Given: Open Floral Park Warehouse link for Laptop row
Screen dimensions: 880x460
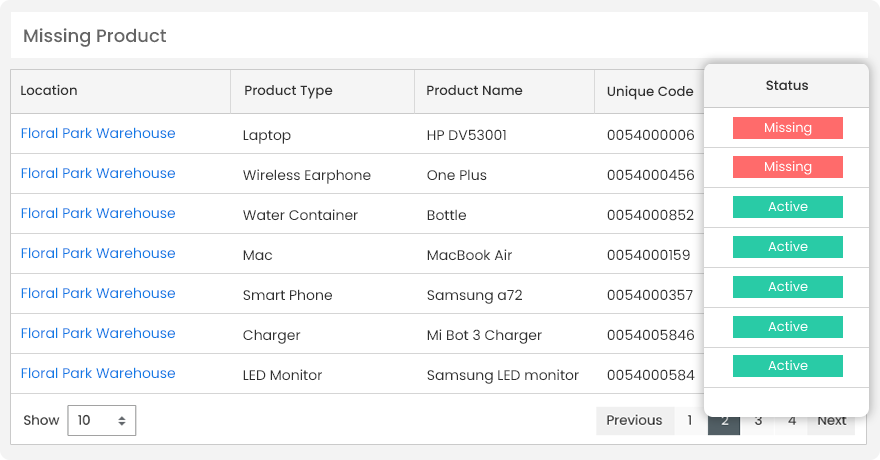Looking at the screenshot, I should (98, 133).
